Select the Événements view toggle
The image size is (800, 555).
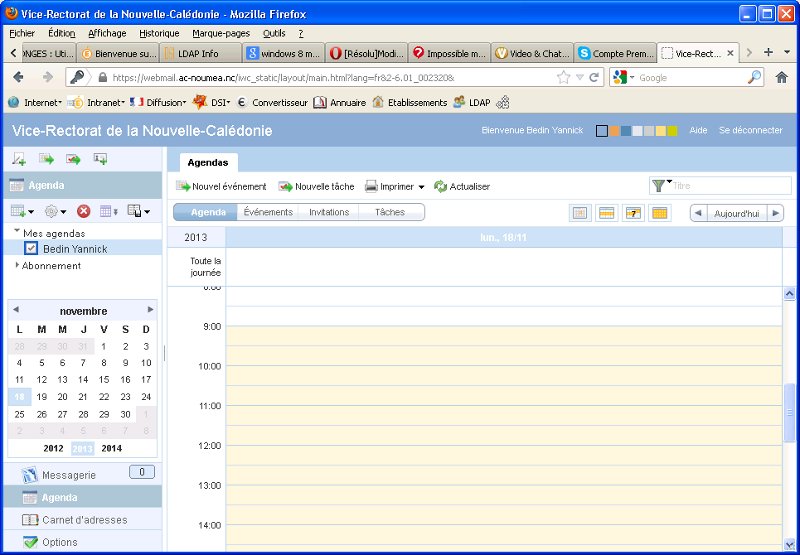(268, 212)
